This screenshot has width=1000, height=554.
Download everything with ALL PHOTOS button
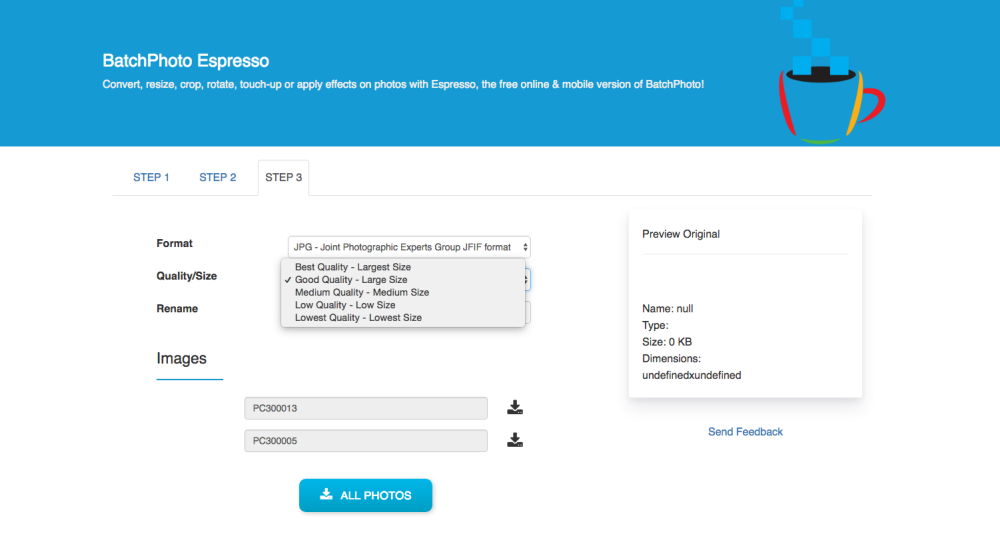click(x=365, y=495)
